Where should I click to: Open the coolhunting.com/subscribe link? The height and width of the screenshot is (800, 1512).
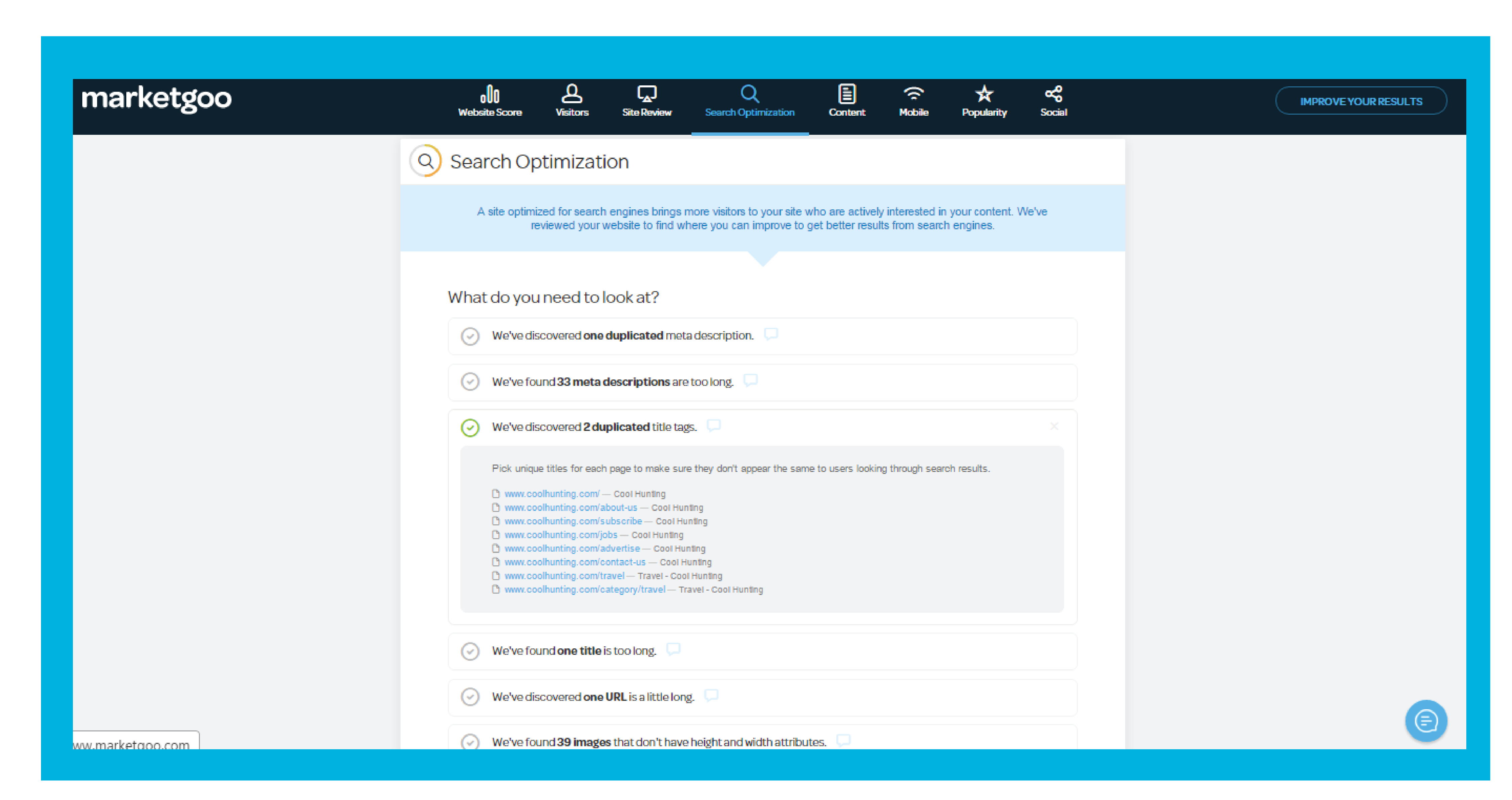coord(573,521)
